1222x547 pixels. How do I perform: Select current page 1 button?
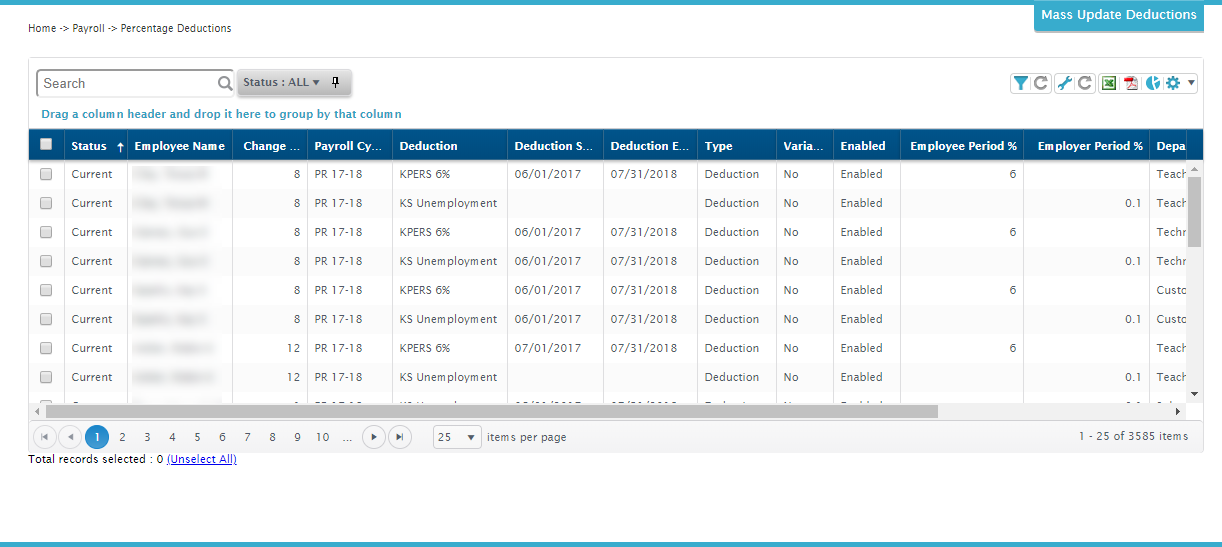(x=97, y=437)
